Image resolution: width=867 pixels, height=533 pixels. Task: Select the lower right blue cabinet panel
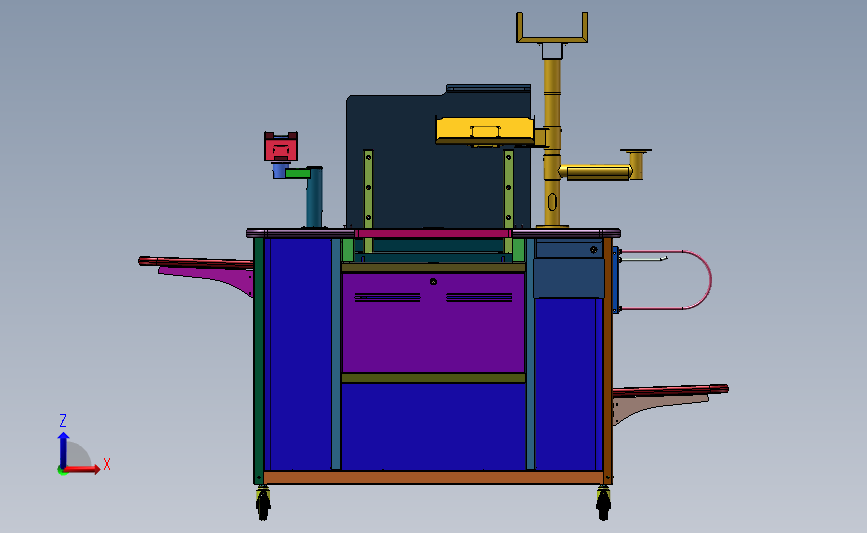click(x=568, y=384)
